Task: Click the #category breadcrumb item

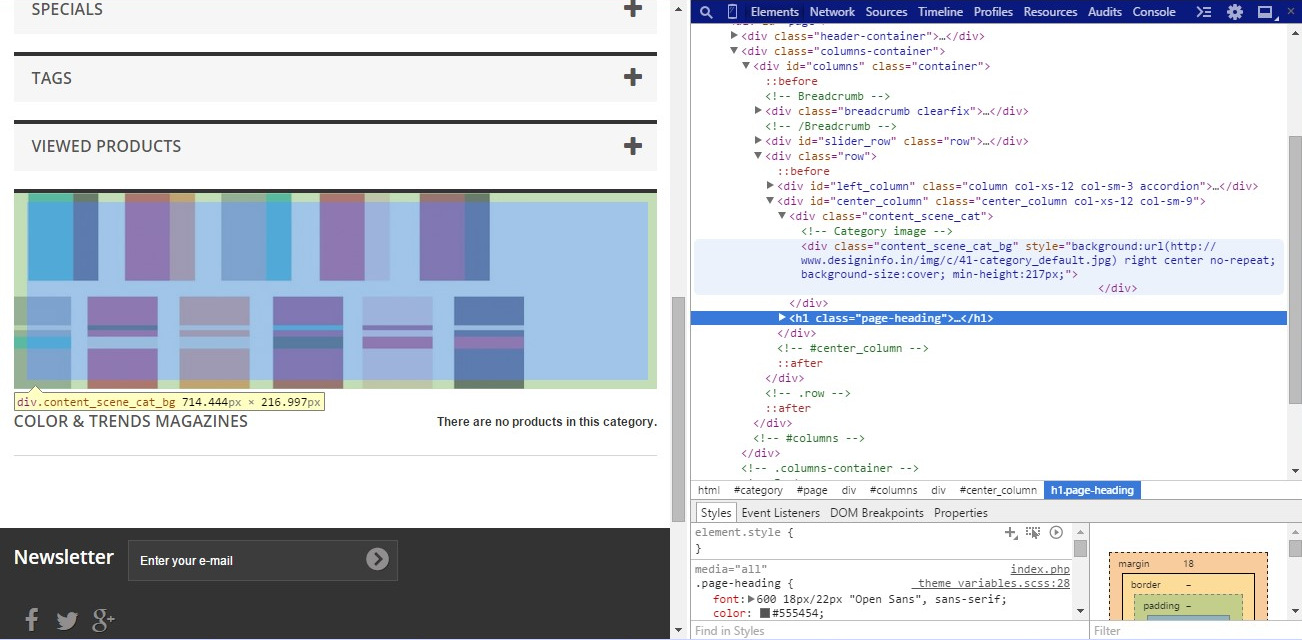Action: [758, 490]
